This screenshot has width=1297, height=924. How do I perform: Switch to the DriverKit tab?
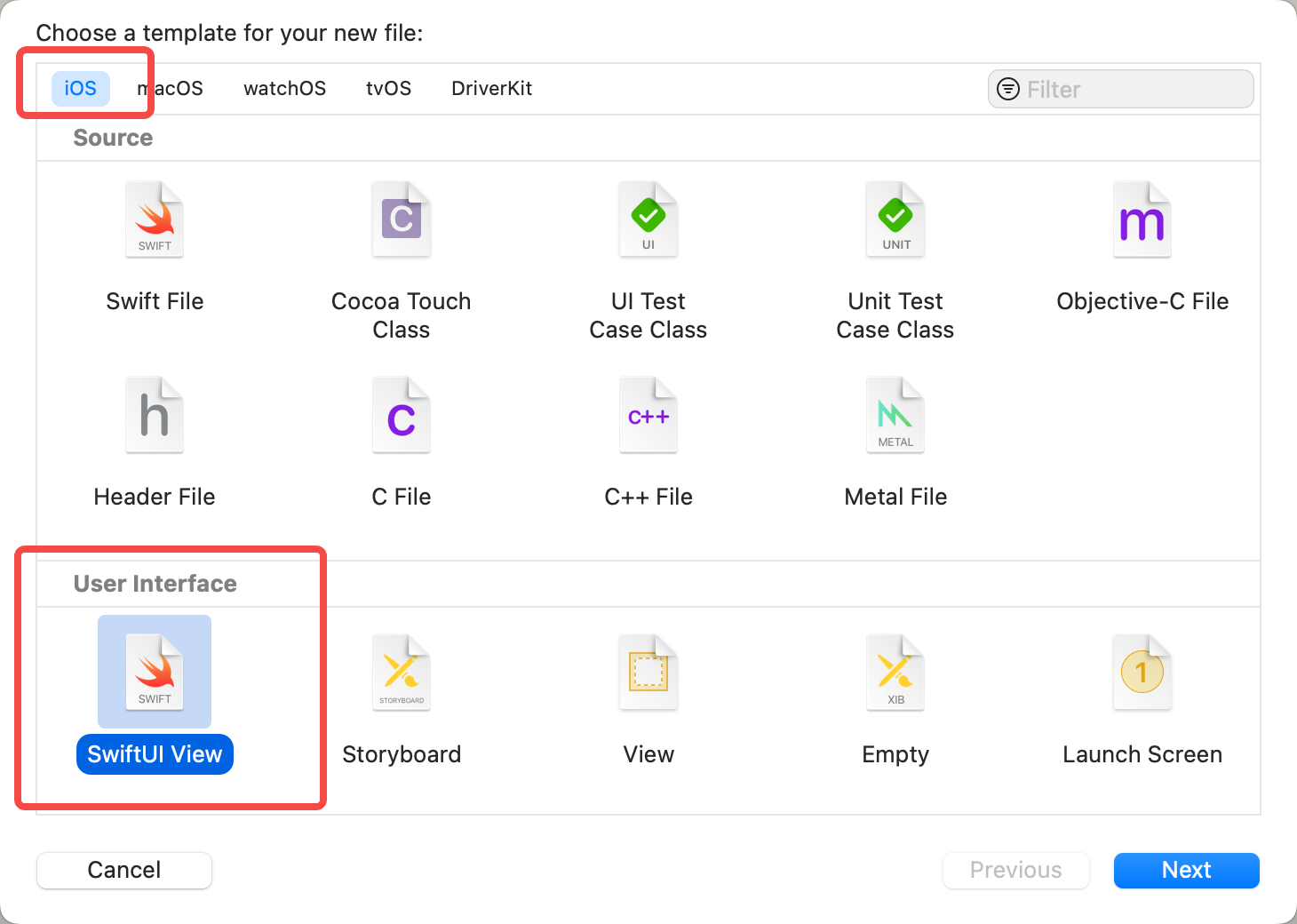tap(492, 89)
